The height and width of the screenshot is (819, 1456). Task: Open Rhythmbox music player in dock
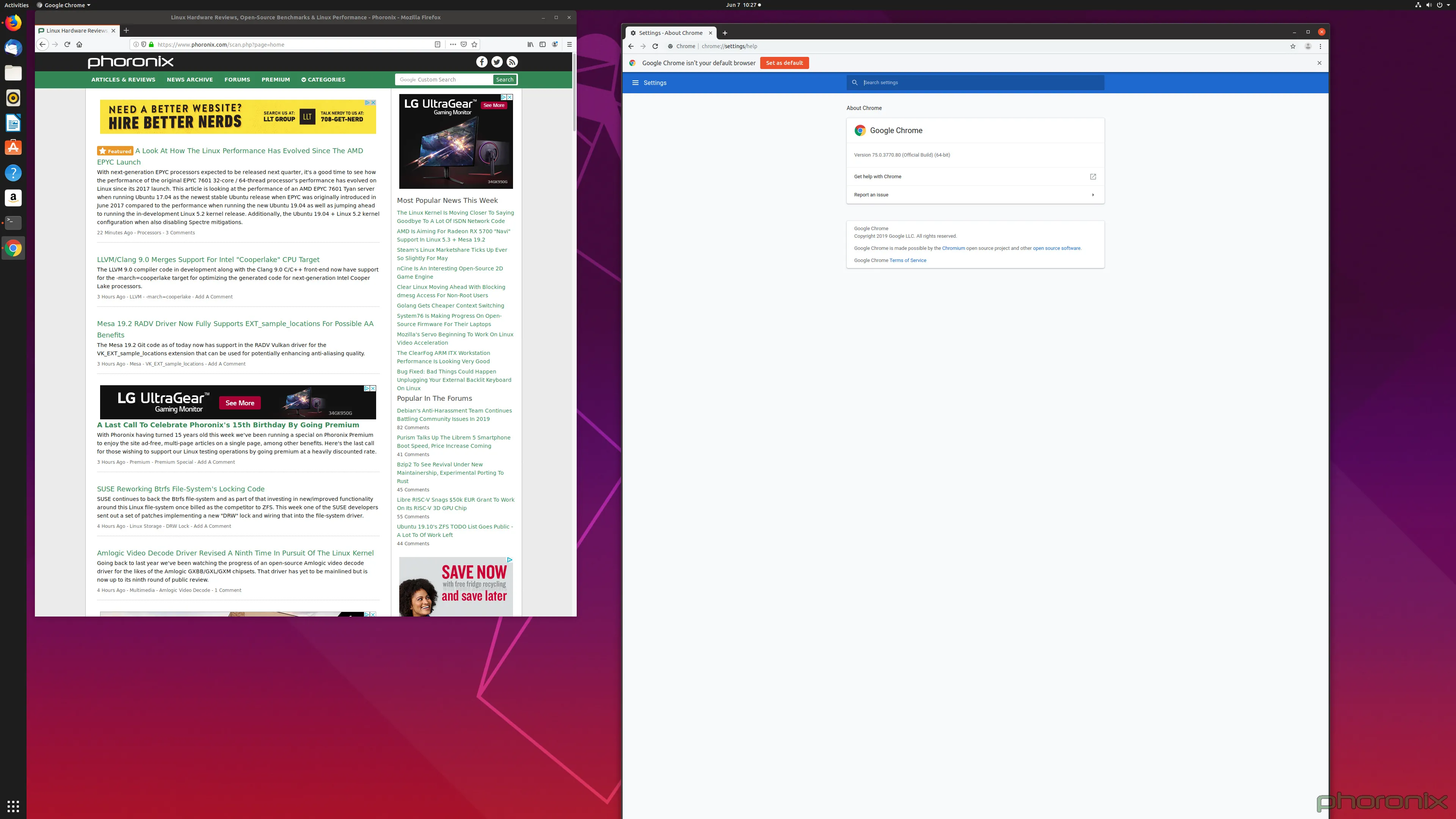pyautogui.click(x=13, y=98)
